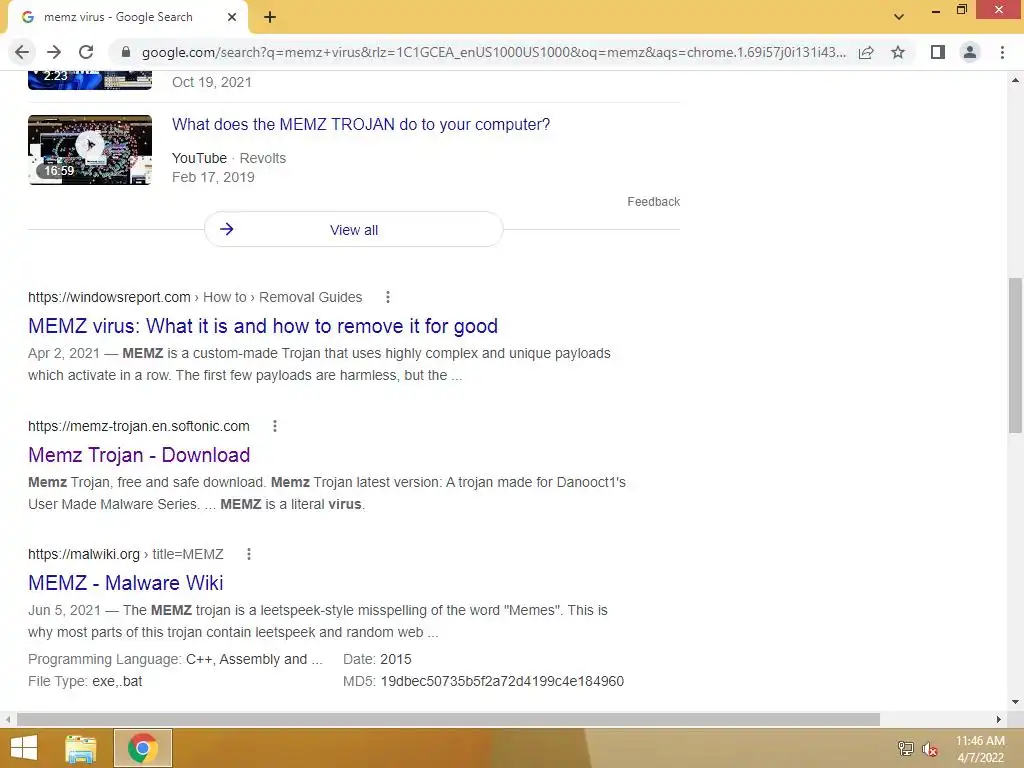1024x768 pixels.
Task: Click 'Date: 2015' text
Action: pos(377,659)
